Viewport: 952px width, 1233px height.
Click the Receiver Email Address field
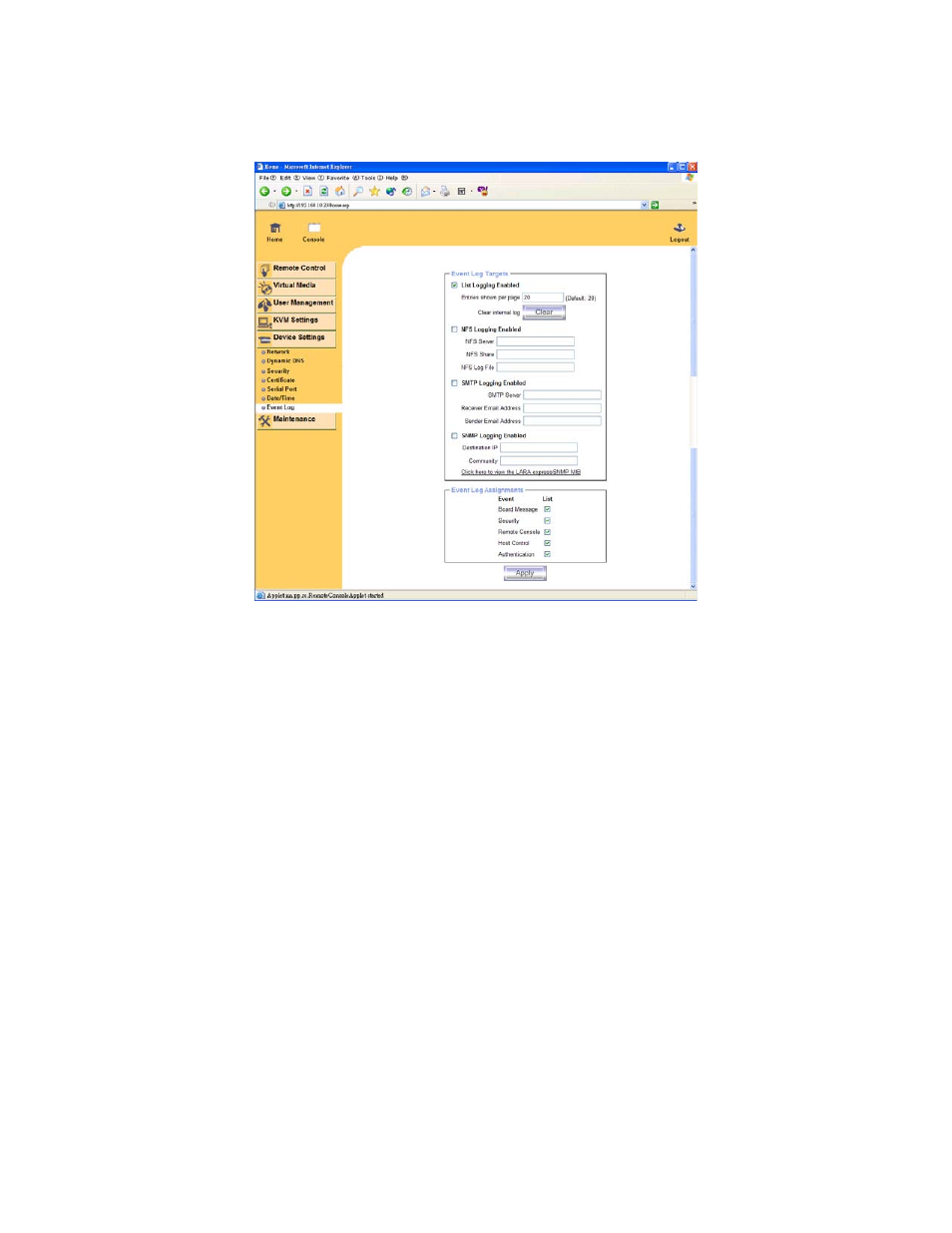(563, 408)
